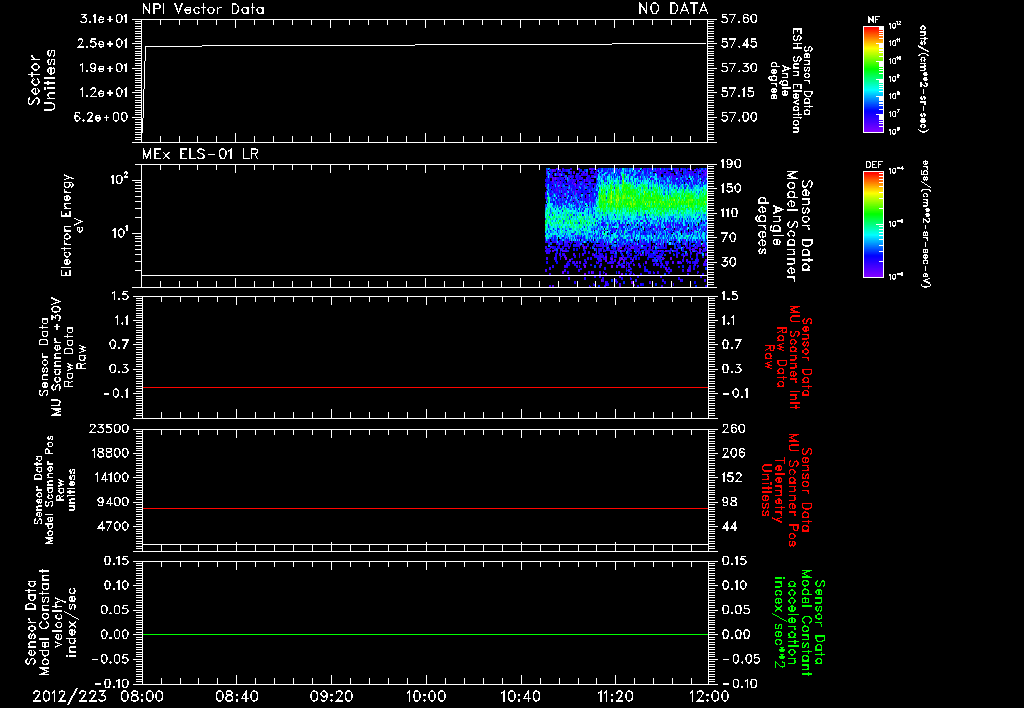Click the electron energy spectrogram data region
1024x708 pixels.
coord(626,227)
